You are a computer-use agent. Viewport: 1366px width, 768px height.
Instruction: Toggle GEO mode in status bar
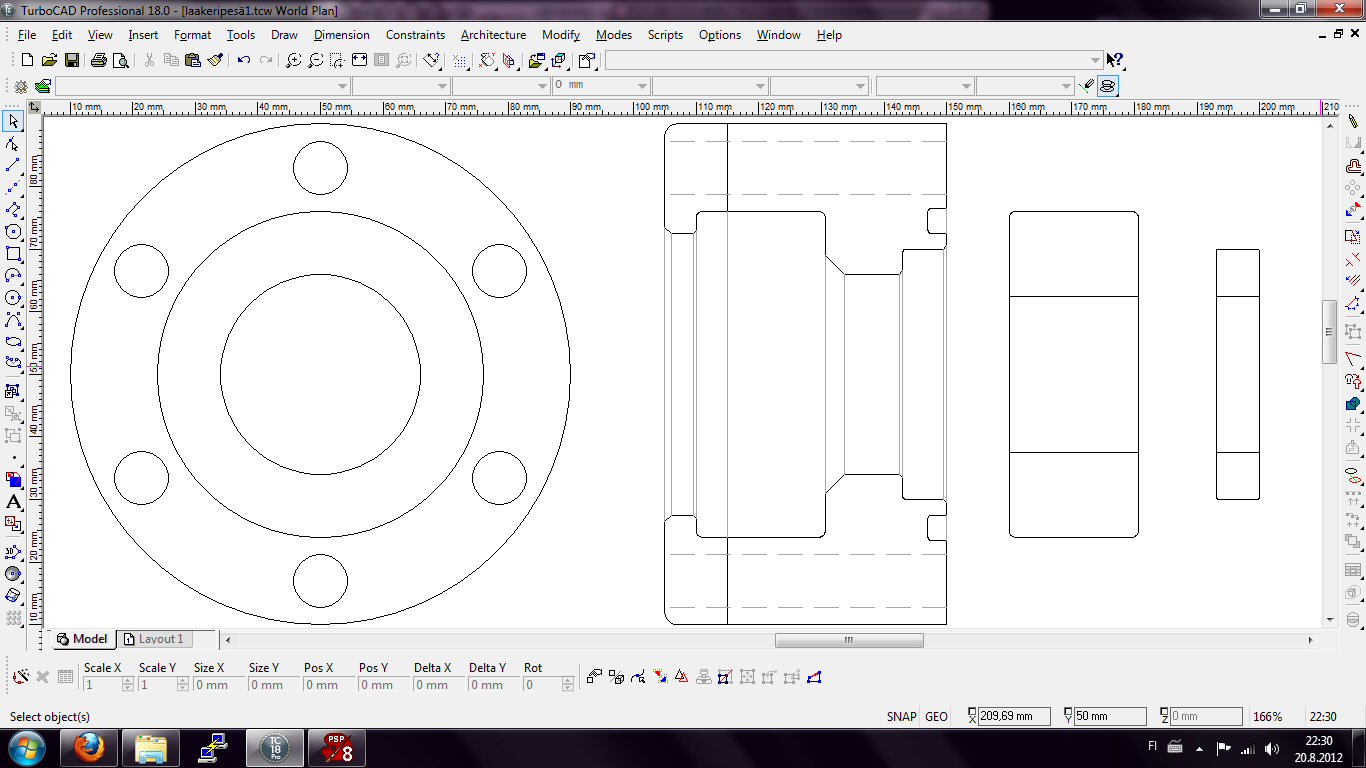pos(936,717)
